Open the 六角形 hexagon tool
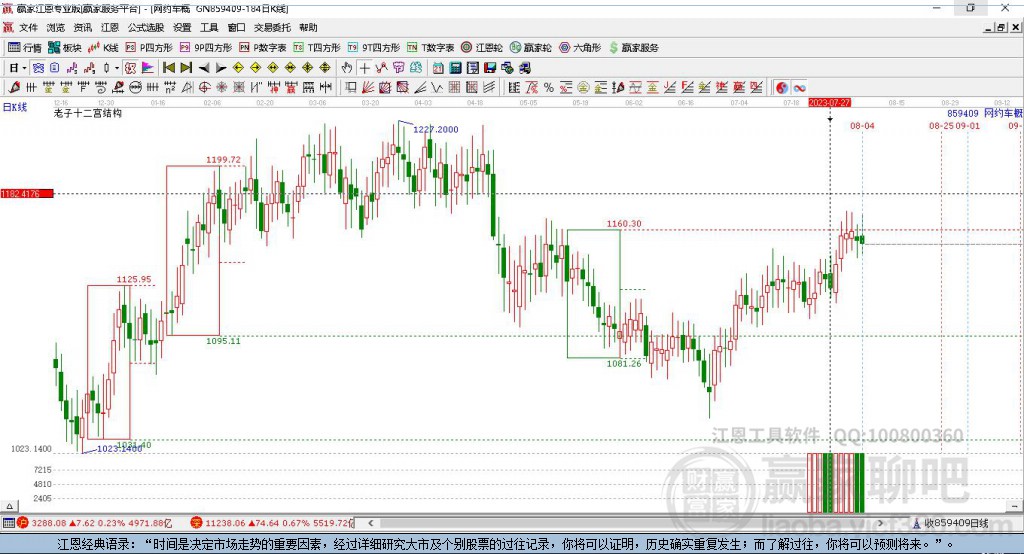The height and width of the screenshot is (554, 1024). point(580,48)
